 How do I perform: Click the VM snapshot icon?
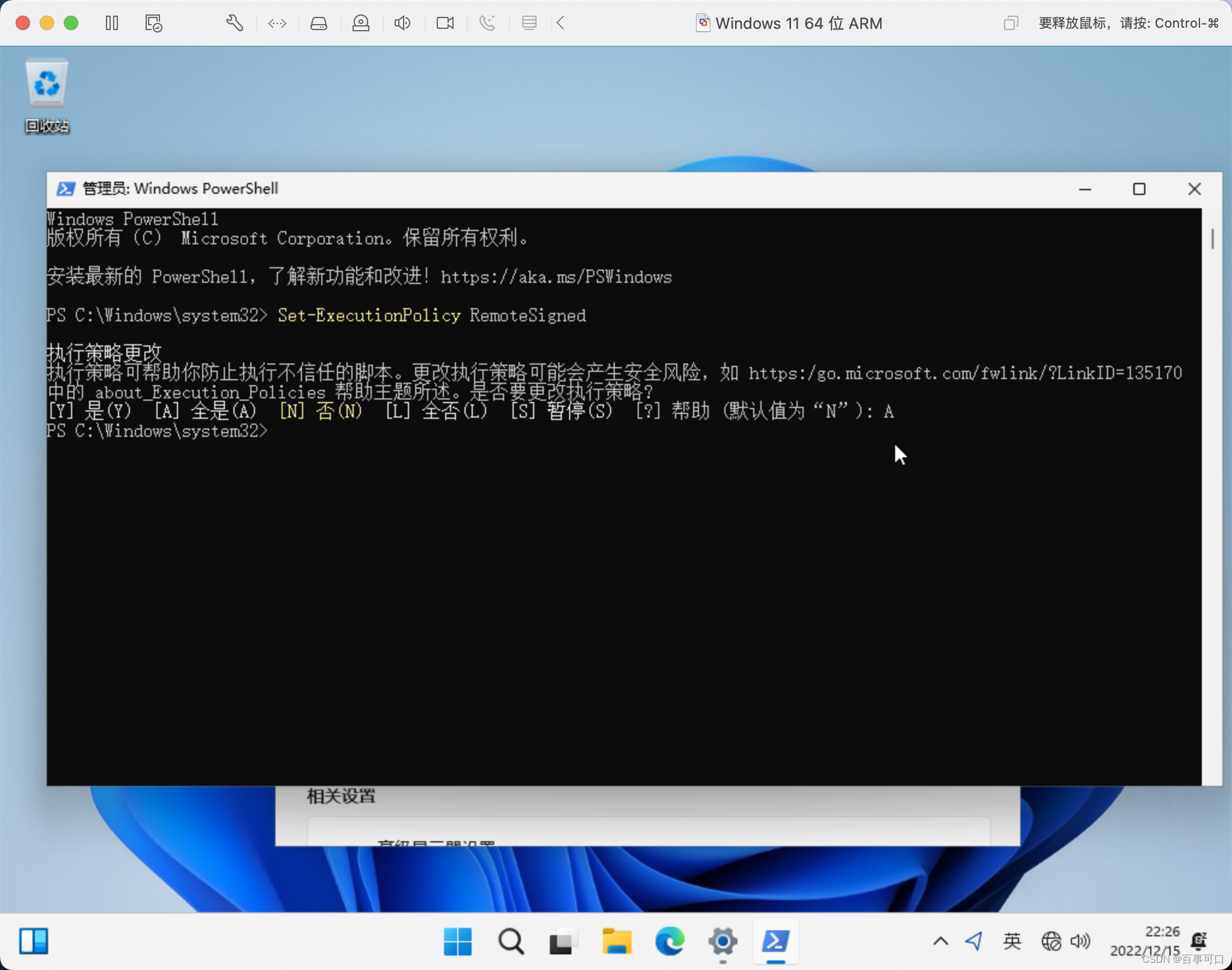click(x=153, y=23)
